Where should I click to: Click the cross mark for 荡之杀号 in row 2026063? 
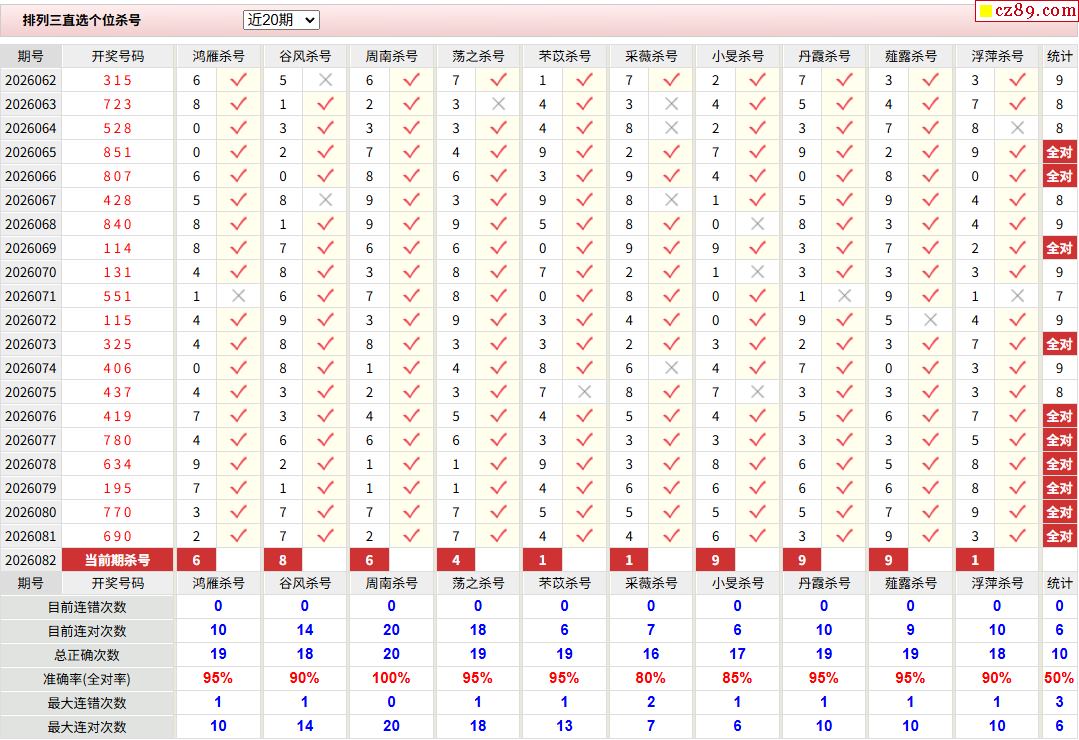498,104
